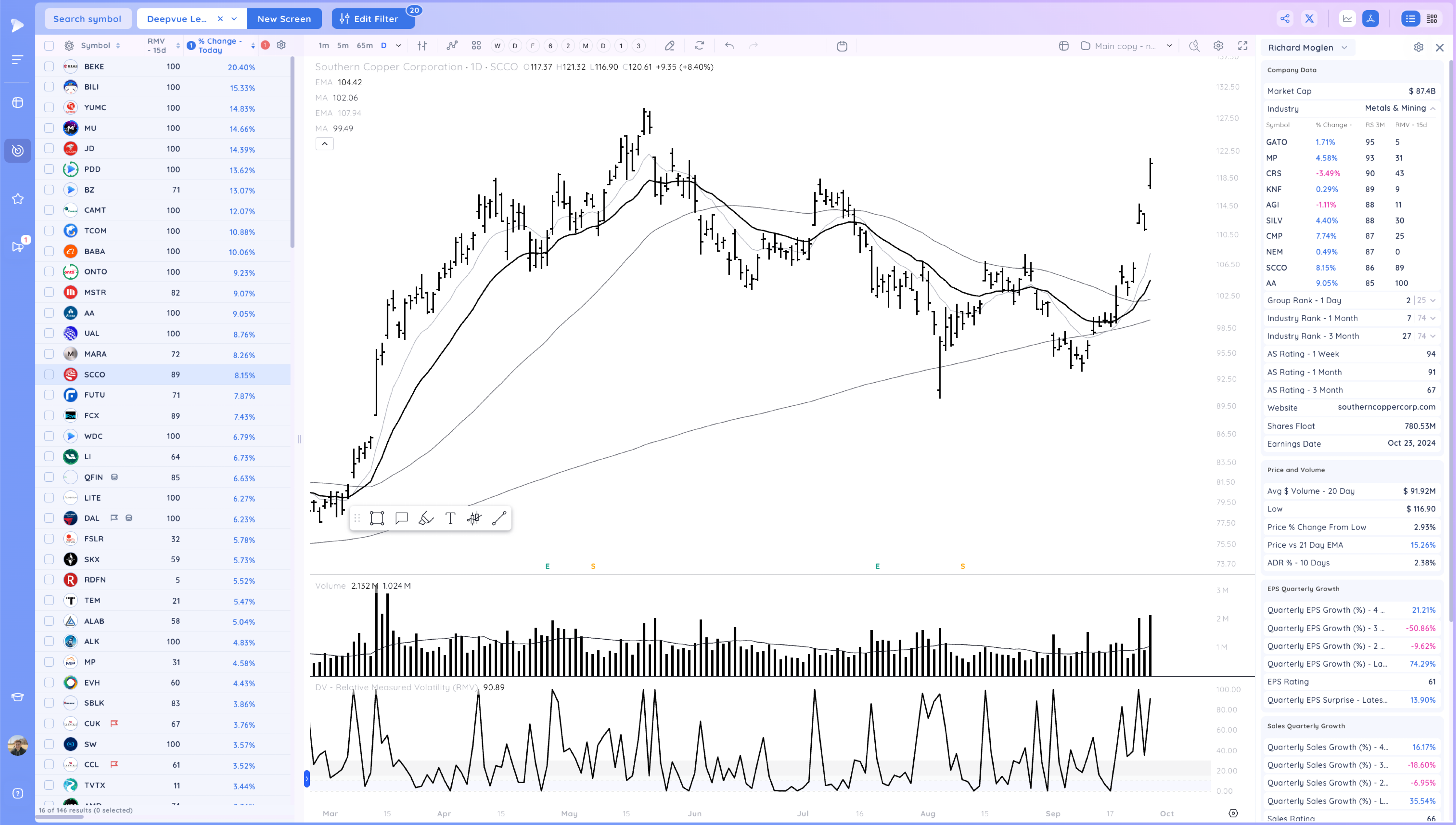Screen dimensions: 1456x825
Task: Click the New Screen button
Action: click(284, 19)
